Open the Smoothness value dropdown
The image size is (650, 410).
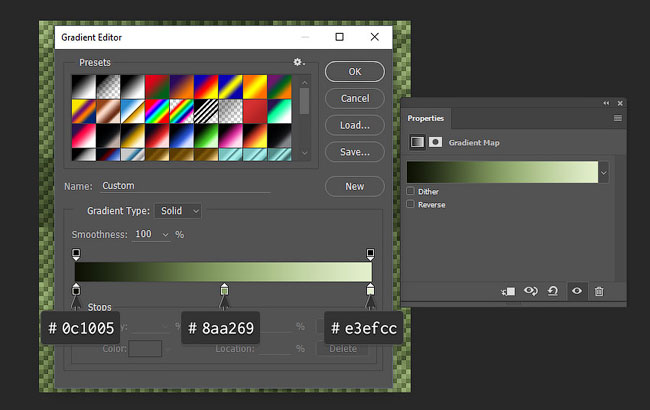(x=165, y=235)
